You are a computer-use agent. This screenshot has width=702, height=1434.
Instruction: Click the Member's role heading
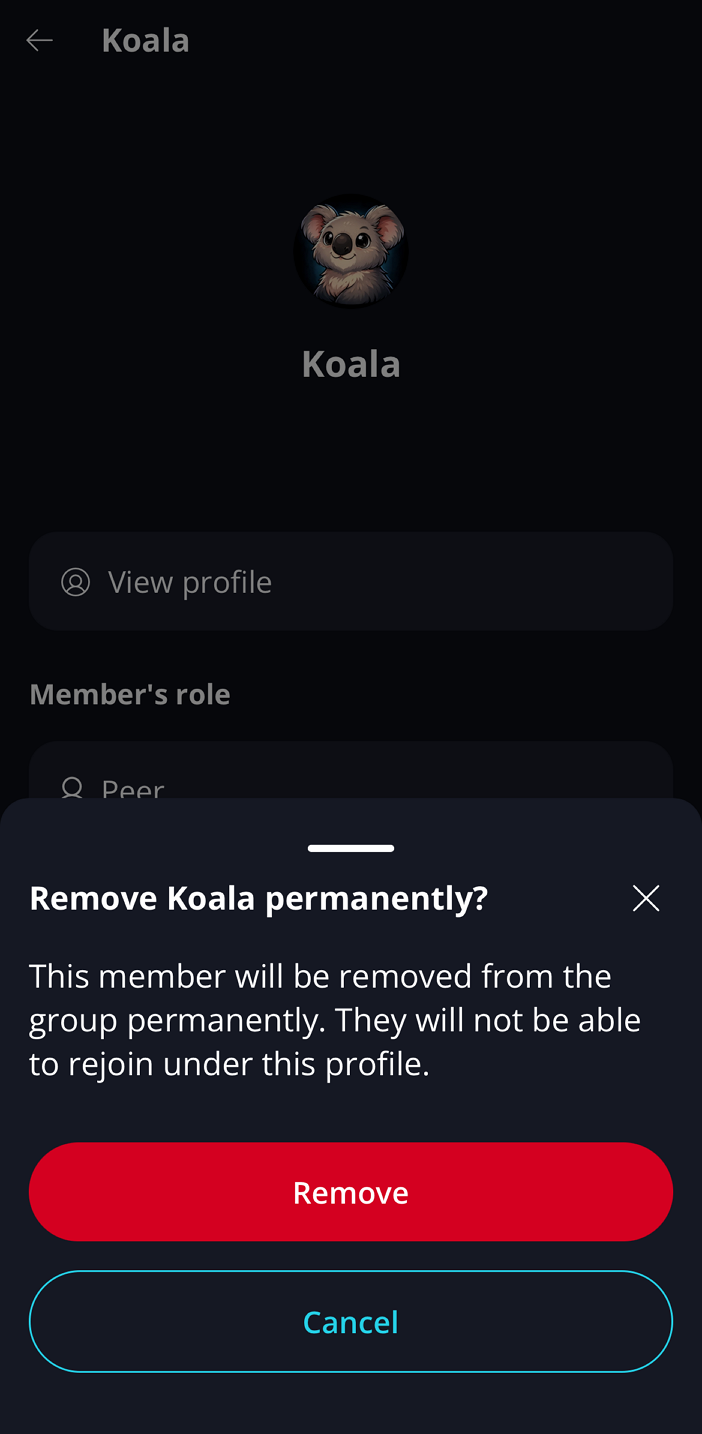[130, 694]
